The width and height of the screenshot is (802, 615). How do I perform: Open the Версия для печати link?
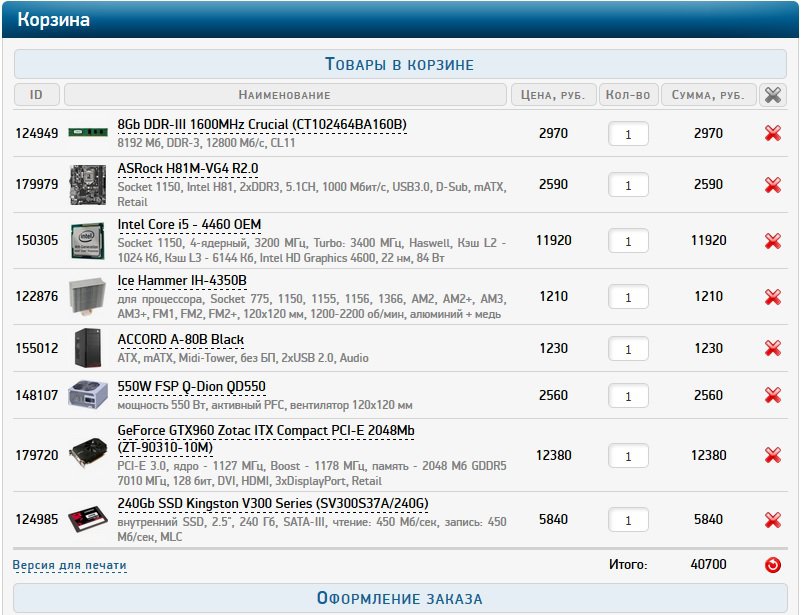point(70,565)
